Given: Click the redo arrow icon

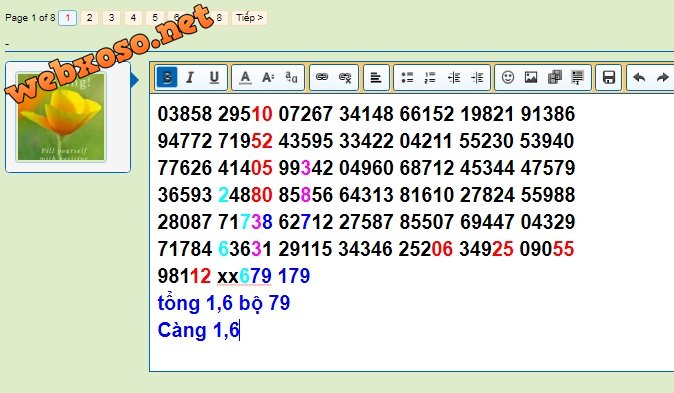Looking at the screenshot, I should point(662,78).
